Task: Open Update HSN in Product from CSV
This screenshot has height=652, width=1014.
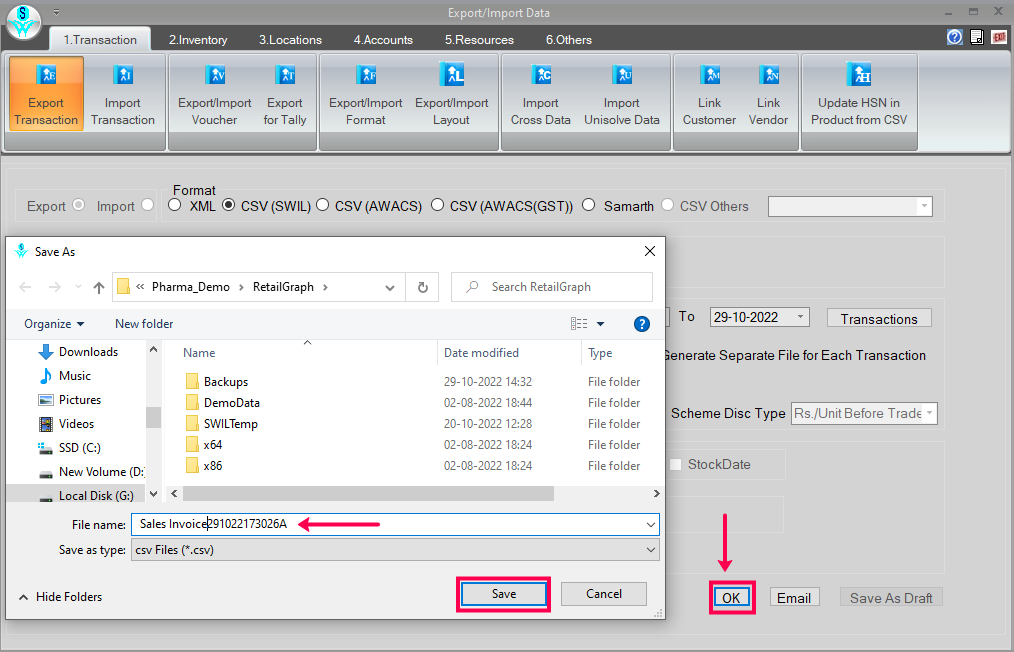Action: 859,94
